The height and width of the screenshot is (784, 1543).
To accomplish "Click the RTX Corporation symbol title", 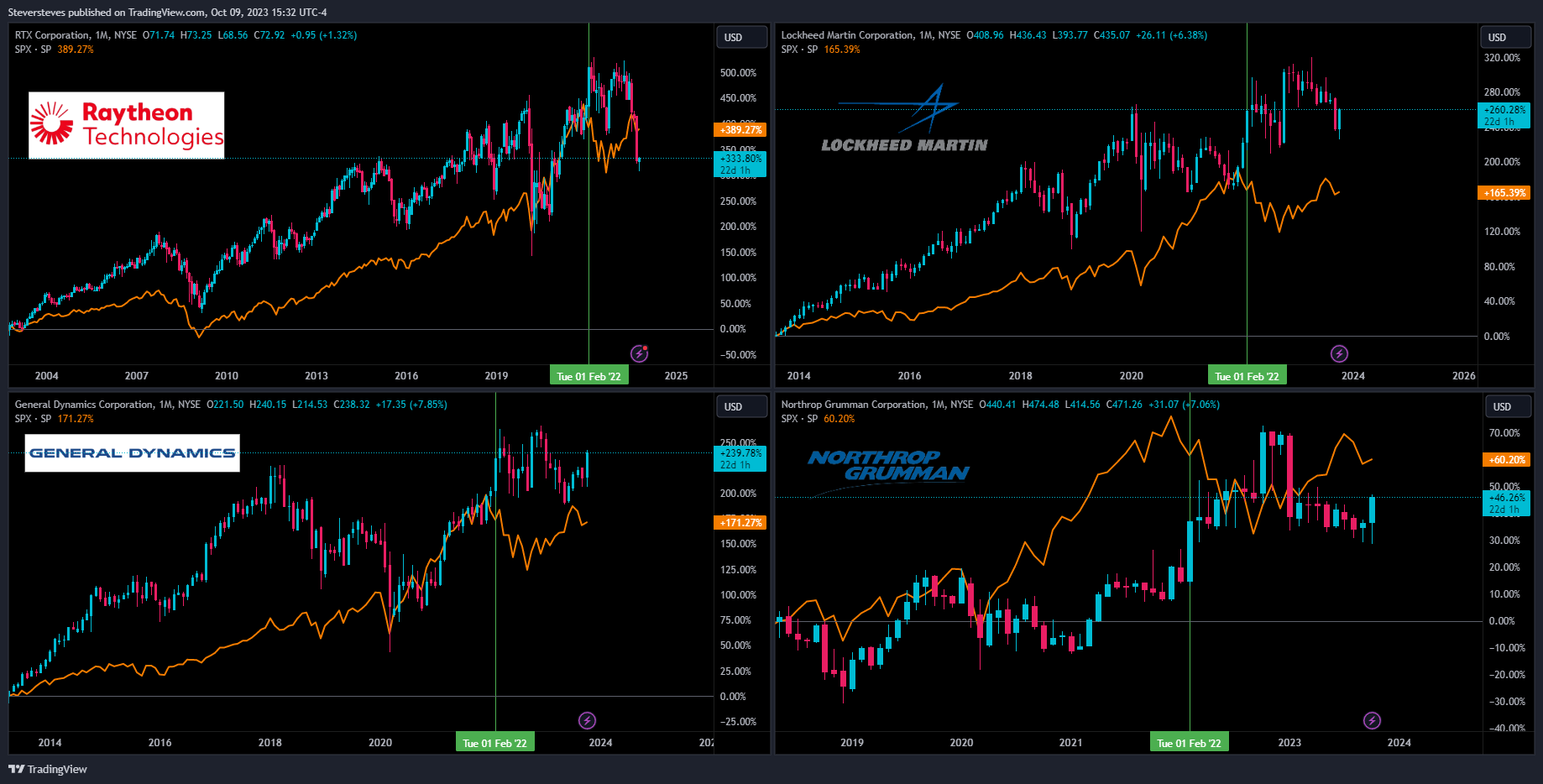I will (52, 35).
